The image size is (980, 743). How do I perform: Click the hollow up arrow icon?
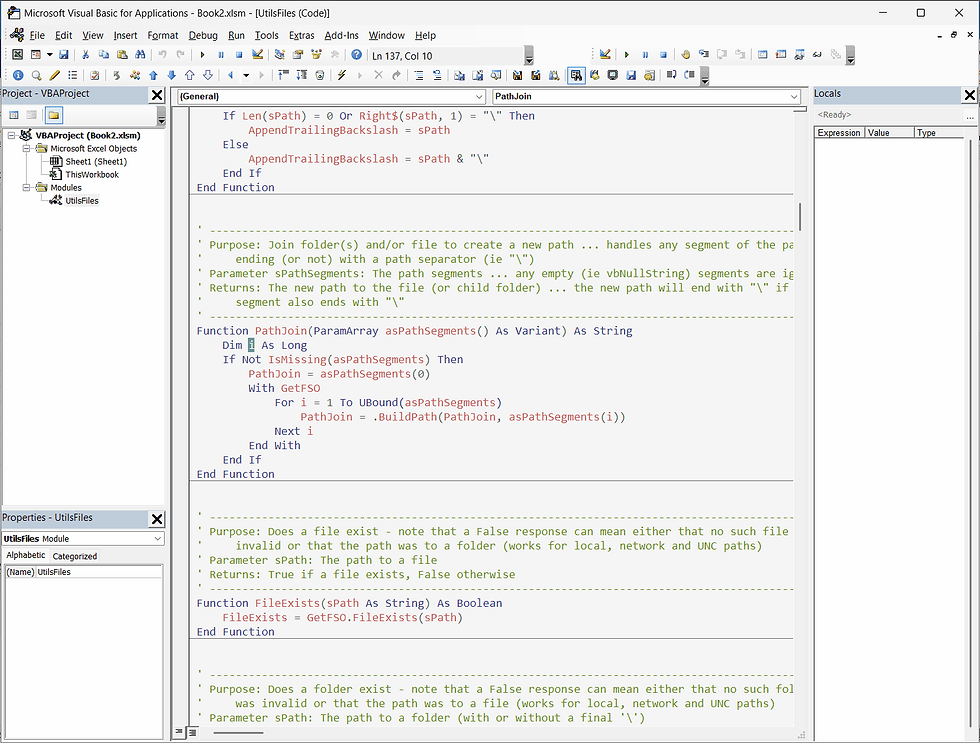point(189,75)
